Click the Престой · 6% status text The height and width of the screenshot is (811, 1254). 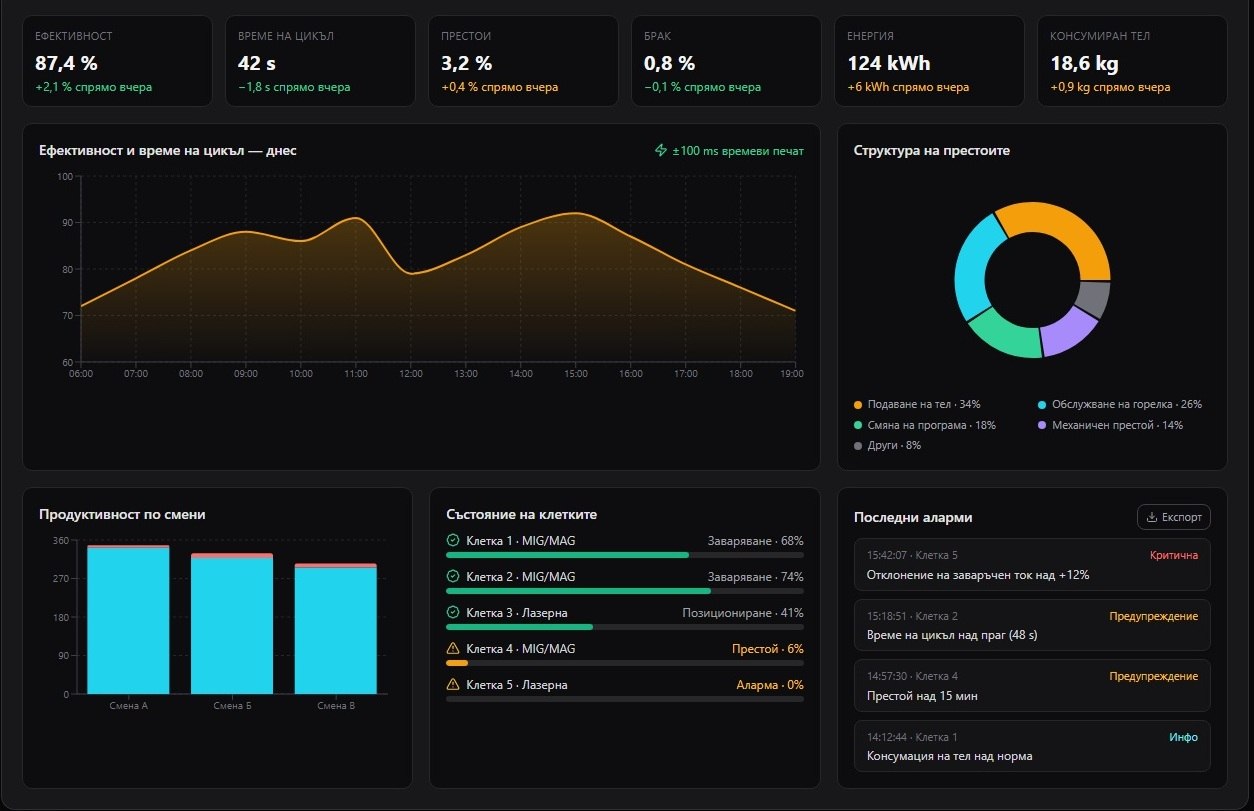pyautogui.click(x=768, y=649)
